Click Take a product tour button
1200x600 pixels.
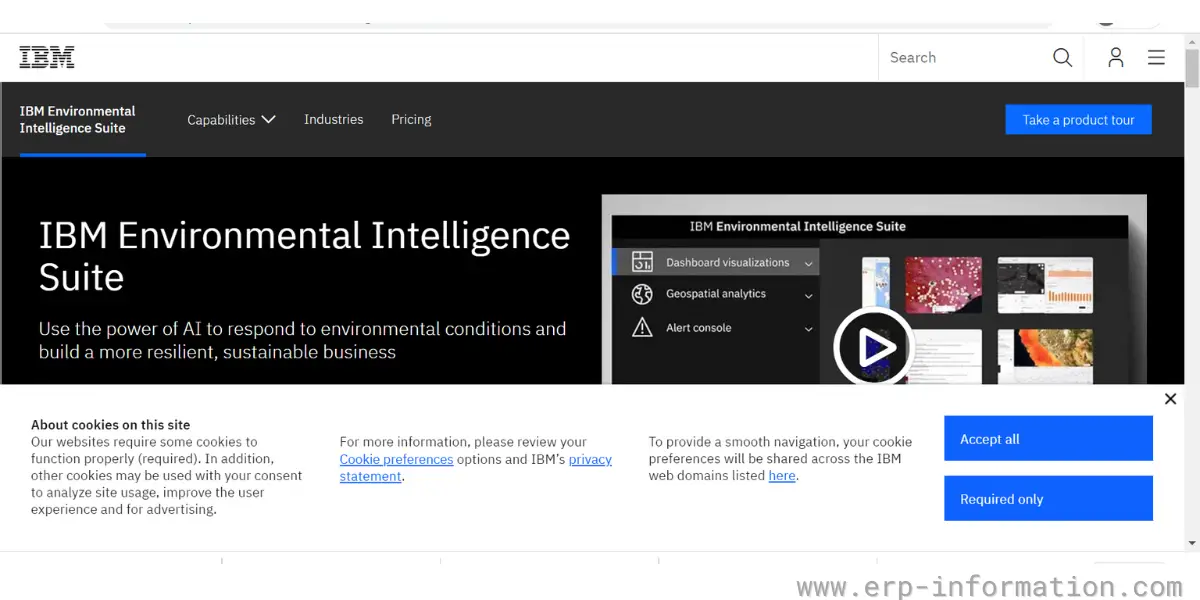[1078, 120]
